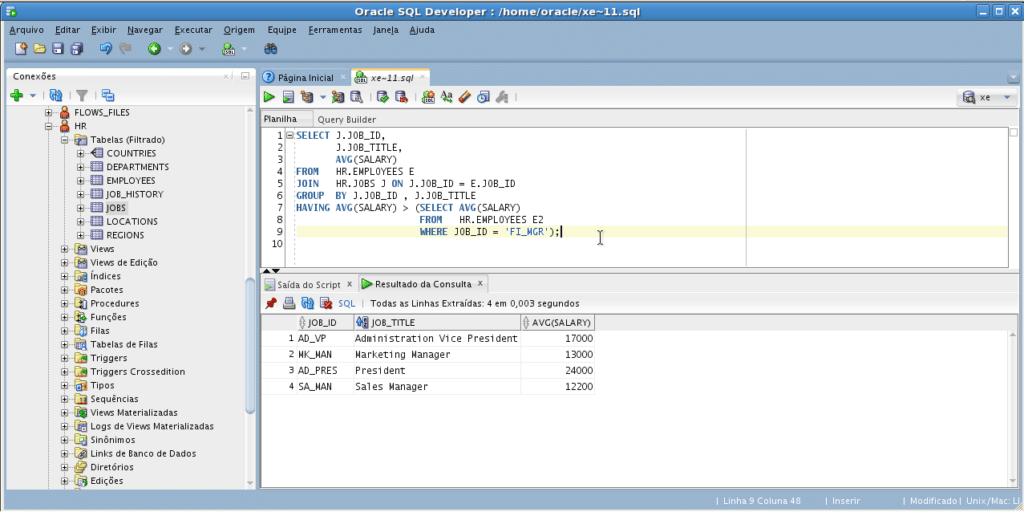Screen dimensions: 1024x512
Task: Switch to the Query Builder tab
Action: coord(347,119)
